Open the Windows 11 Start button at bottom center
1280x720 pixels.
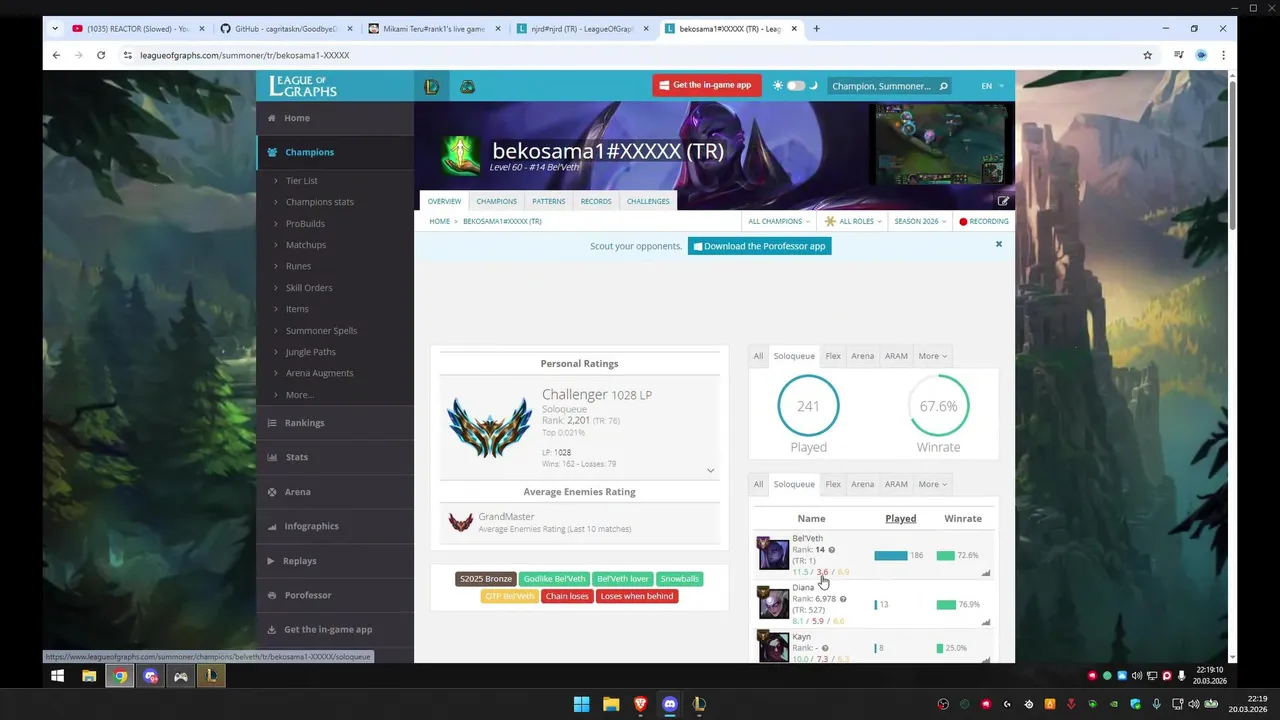pyautogui.click(x=581, y=705)
